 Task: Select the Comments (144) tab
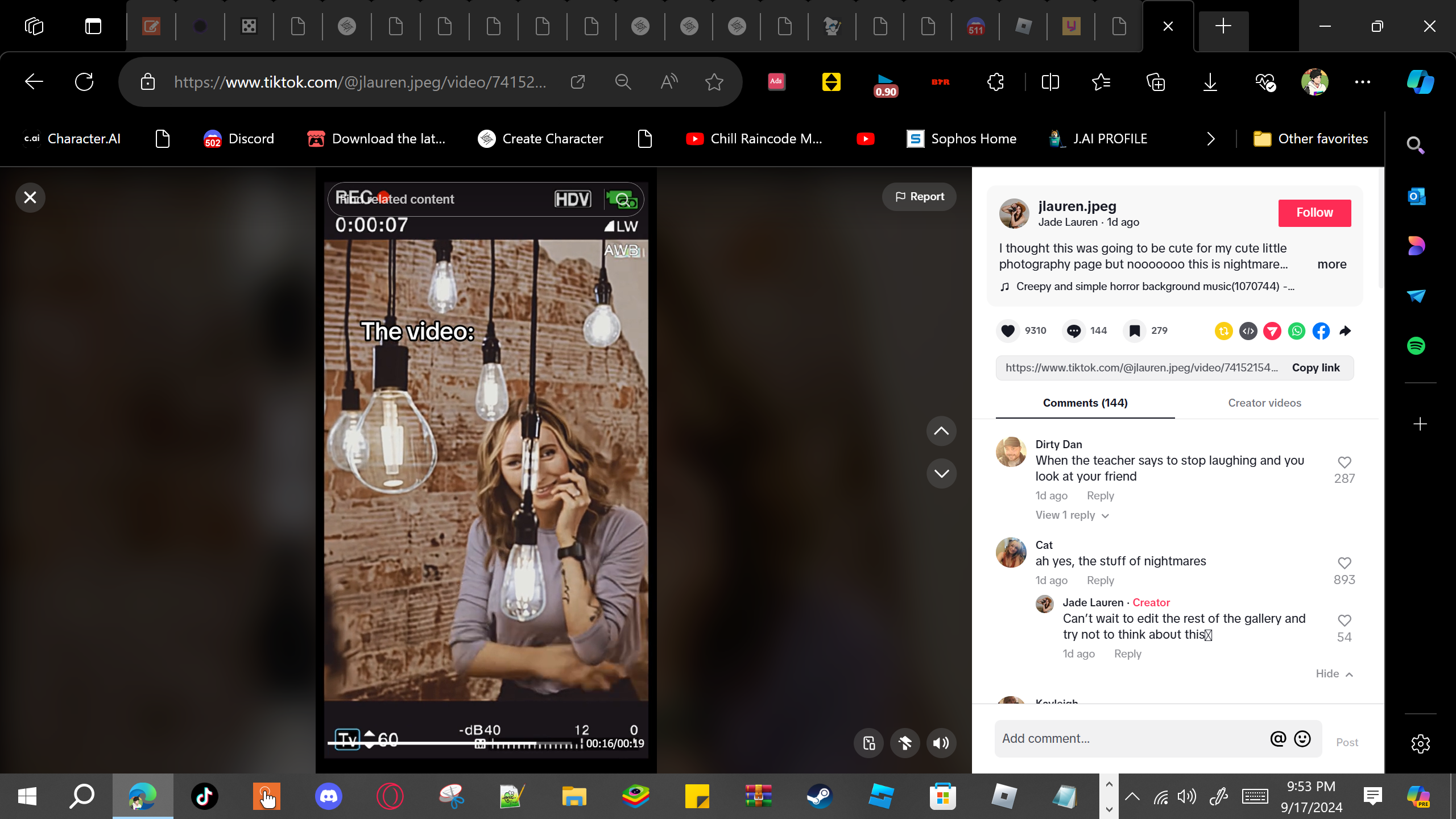[x=1085, y=403]
